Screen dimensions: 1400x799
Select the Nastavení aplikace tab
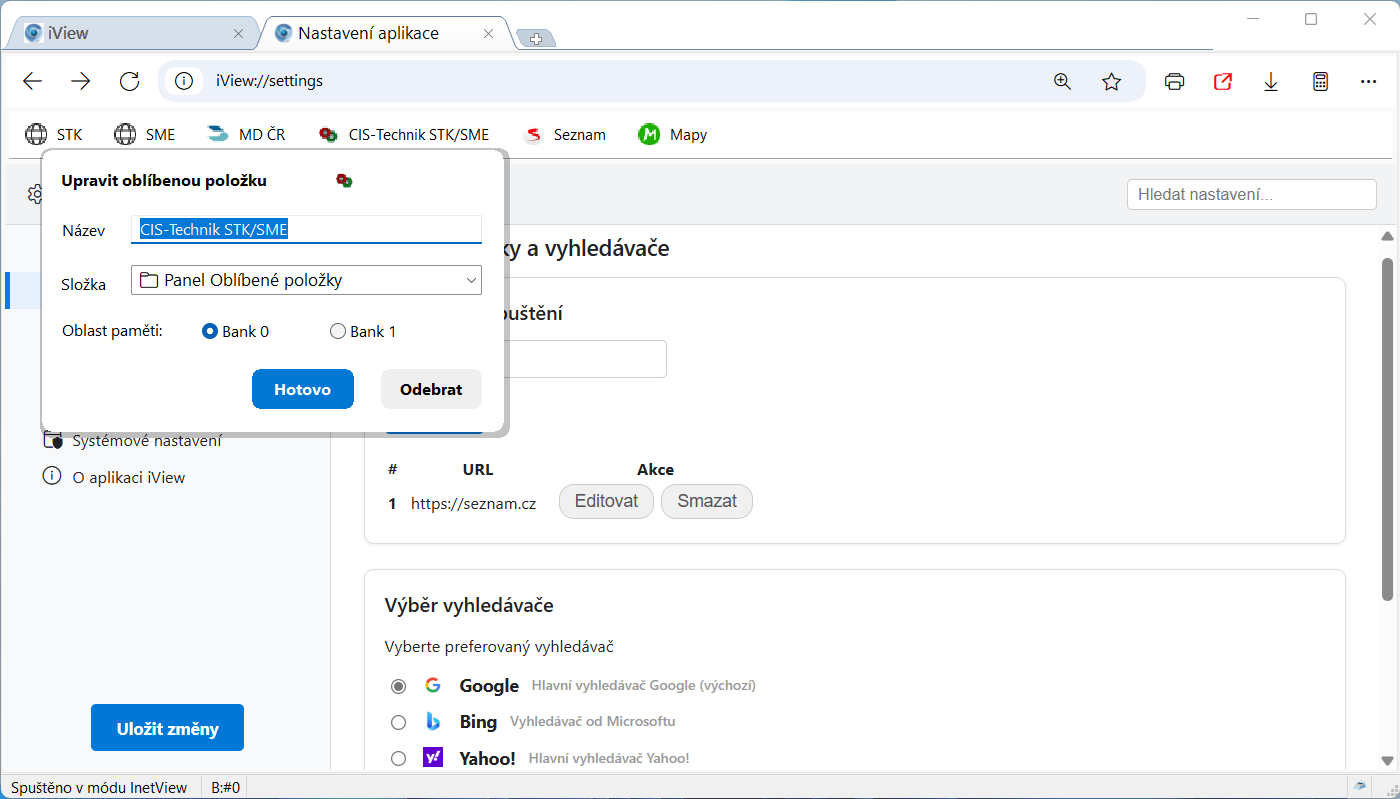click(388, 33)
